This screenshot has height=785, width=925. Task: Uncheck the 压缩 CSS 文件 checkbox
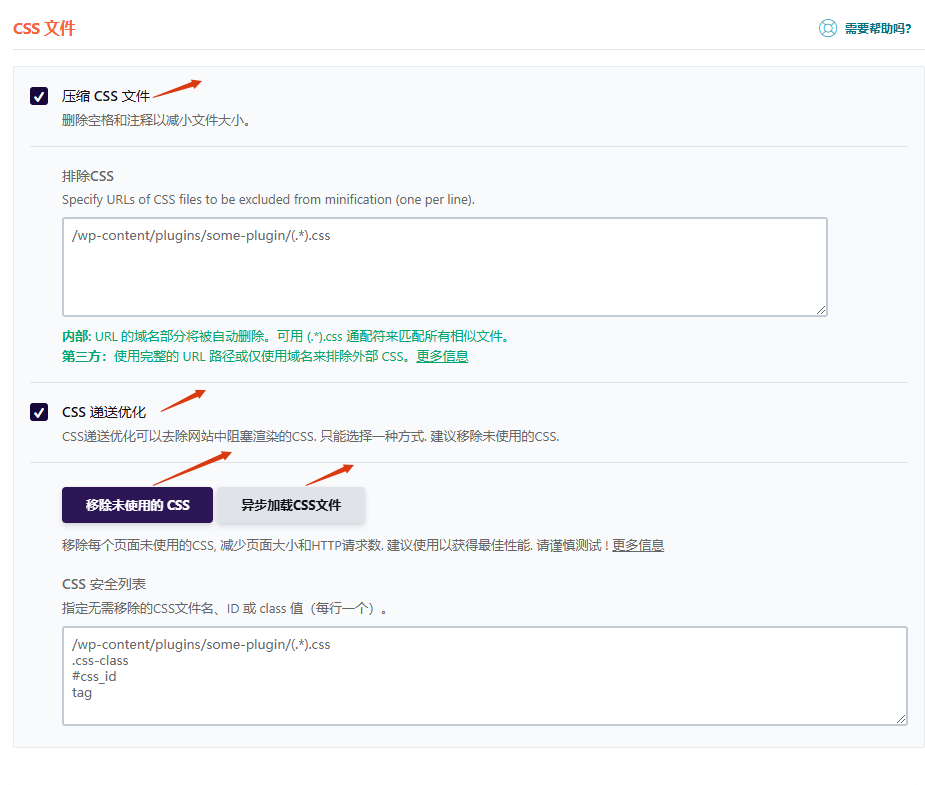39,96
